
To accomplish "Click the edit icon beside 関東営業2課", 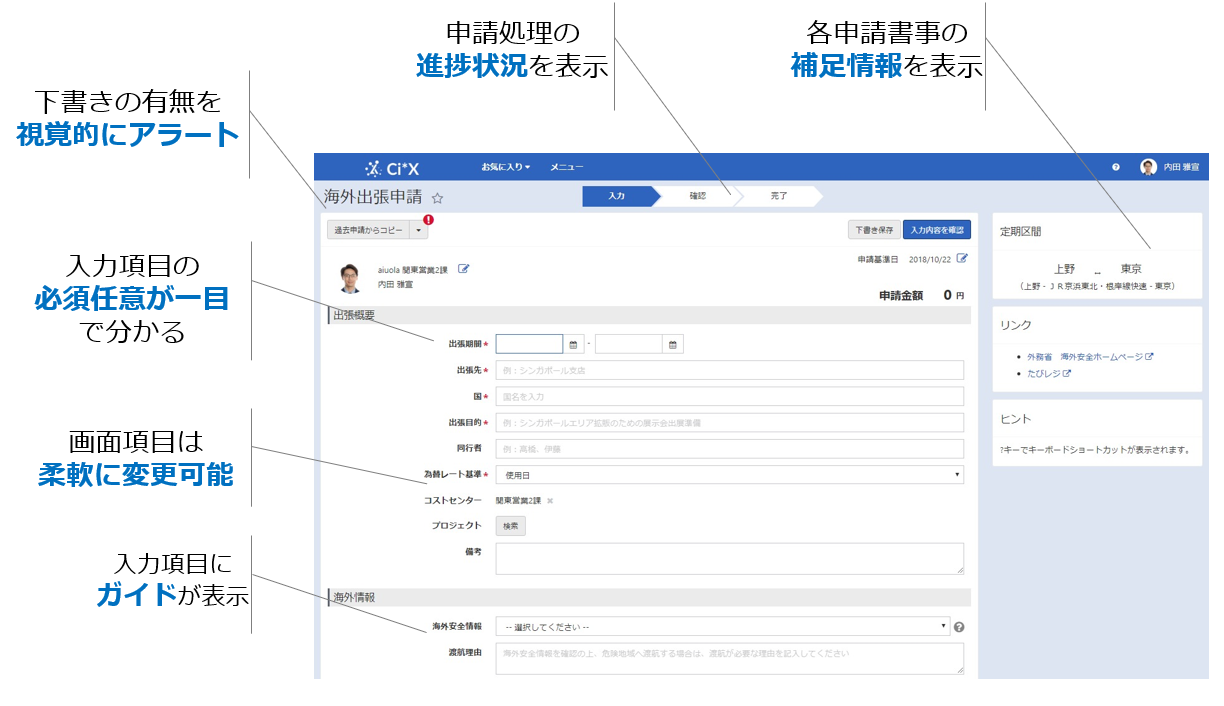I will (463, 269).
